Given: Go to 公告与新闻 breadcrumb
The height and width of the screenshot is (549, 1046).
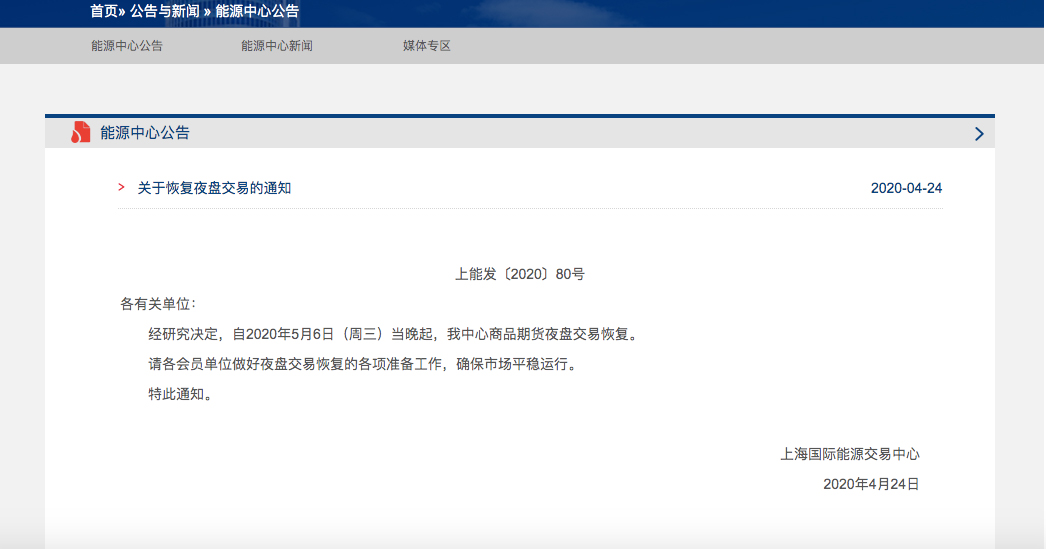Looking at the screenshot, I should click(x=164, y=11).
